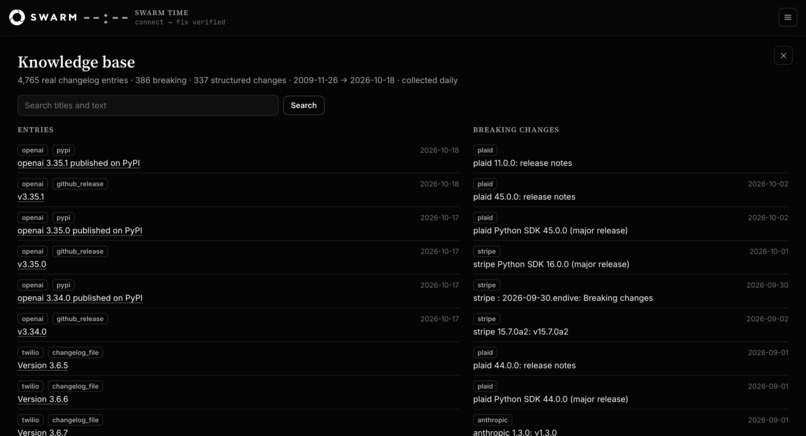Viewport: 806px width, 436px height.
Task: Click stripe tag above 'stripe Python SDK 16.0.0'
Action: (486, 251)
